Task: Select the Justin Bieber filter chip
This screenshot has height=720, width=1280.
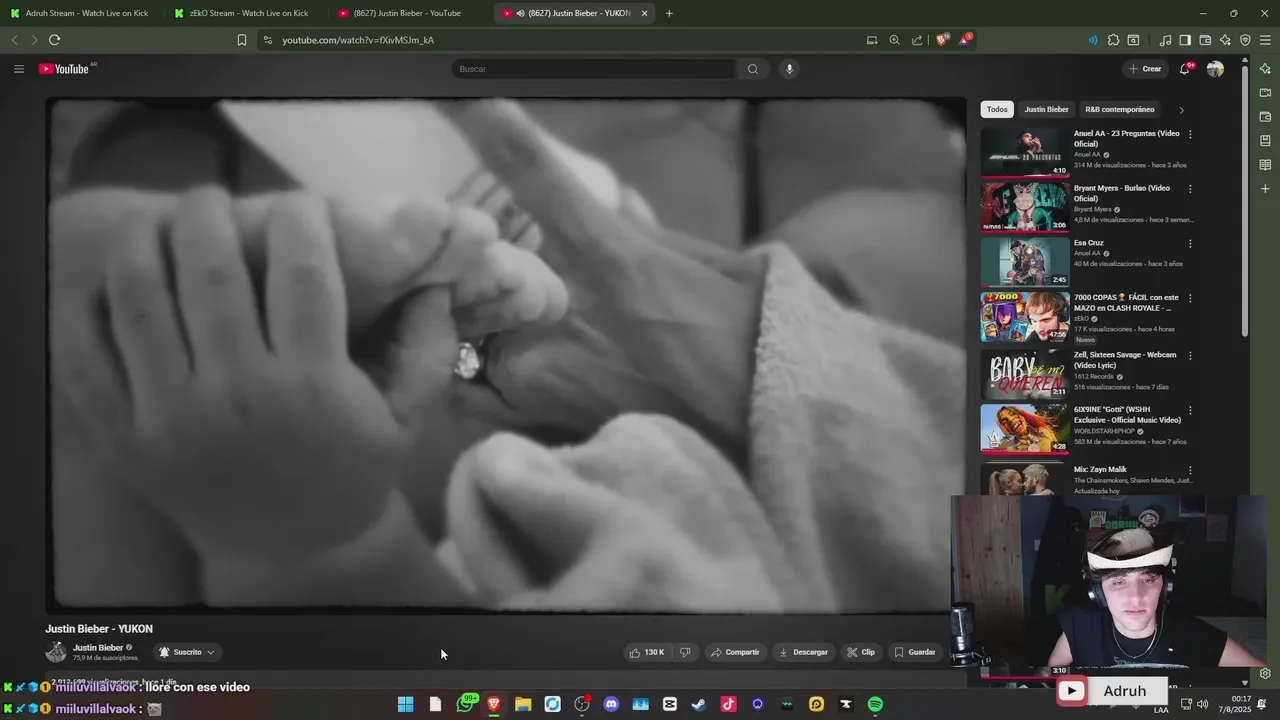Action: coord(1046,109)
